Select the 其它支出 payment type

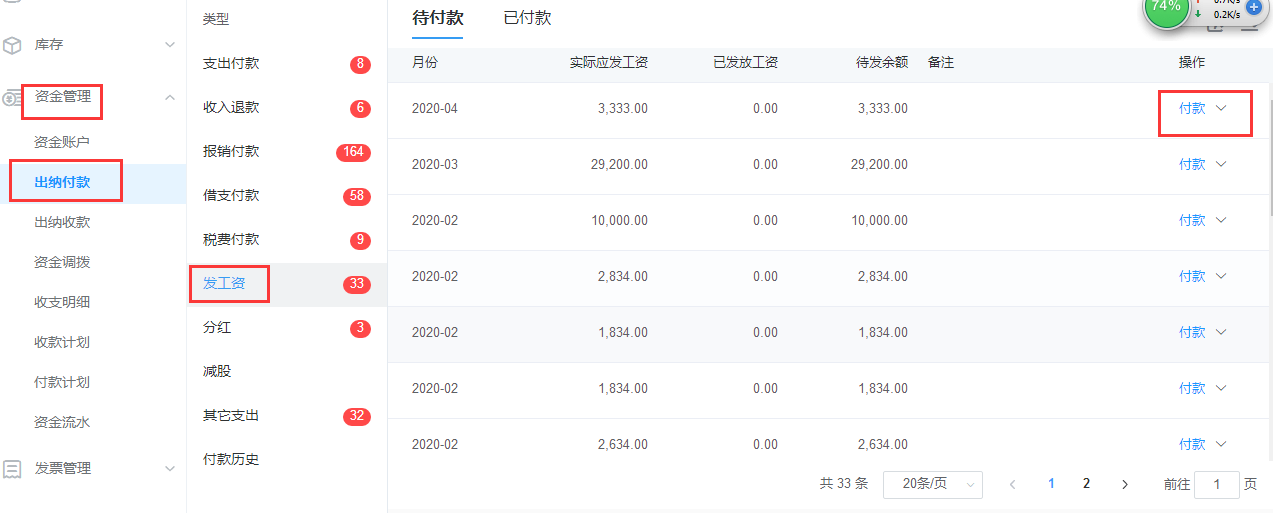tap(287, 416)
